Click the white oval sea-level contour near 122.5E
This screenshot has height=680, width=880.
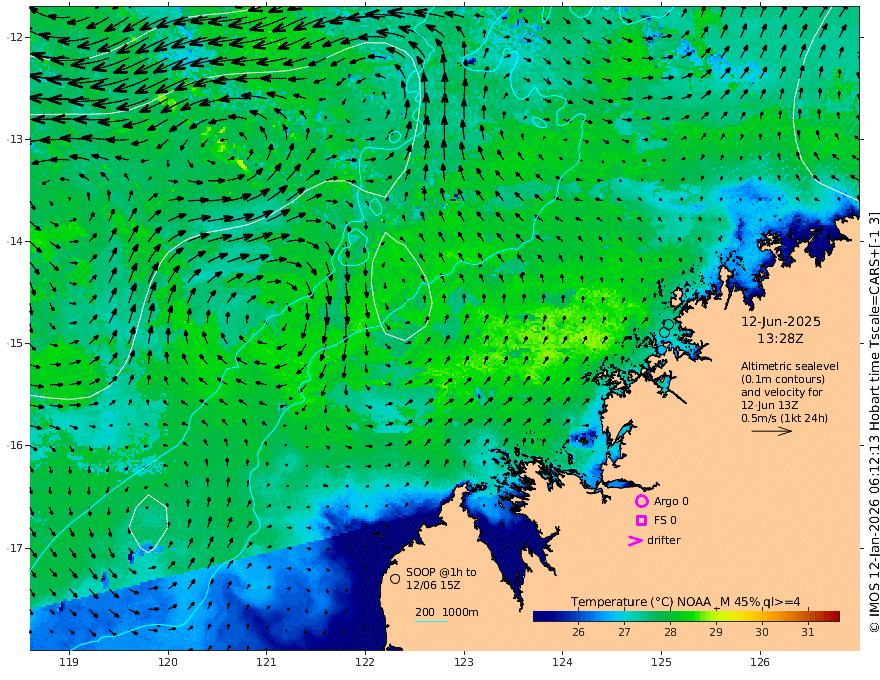[401, 287]
